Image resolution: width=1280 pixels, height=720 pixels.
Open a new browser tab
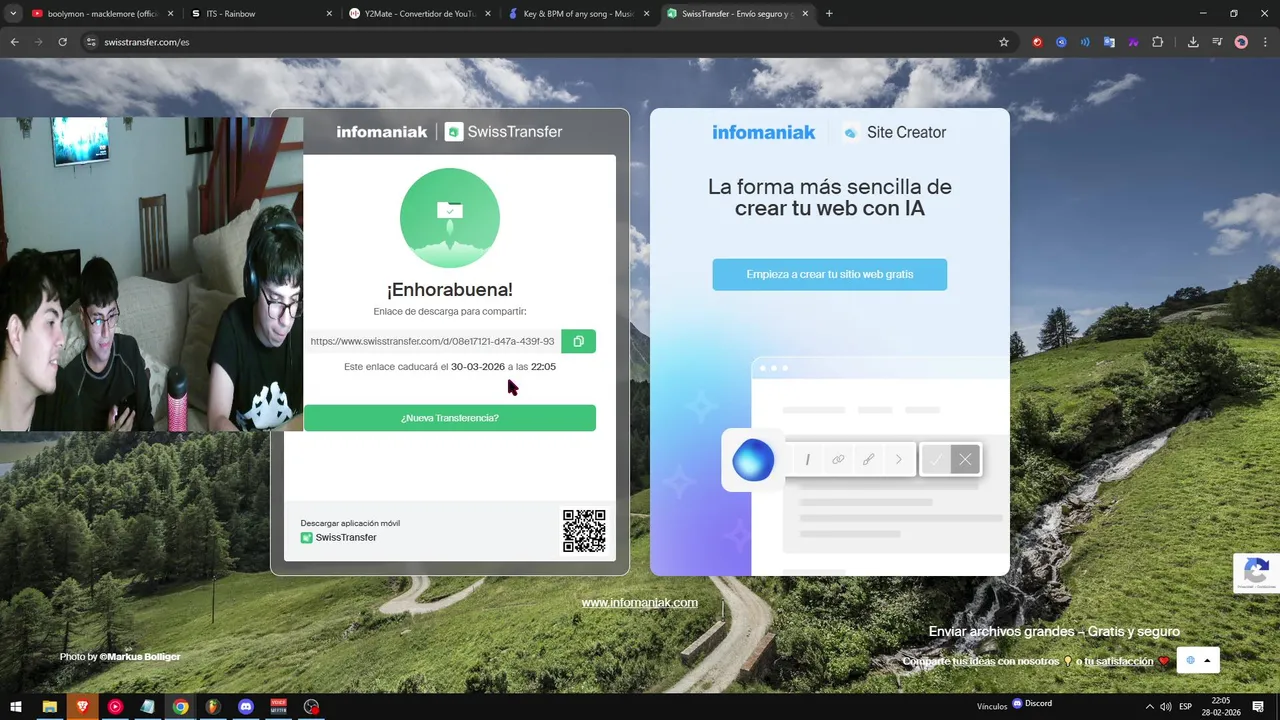tap(829, 14)
